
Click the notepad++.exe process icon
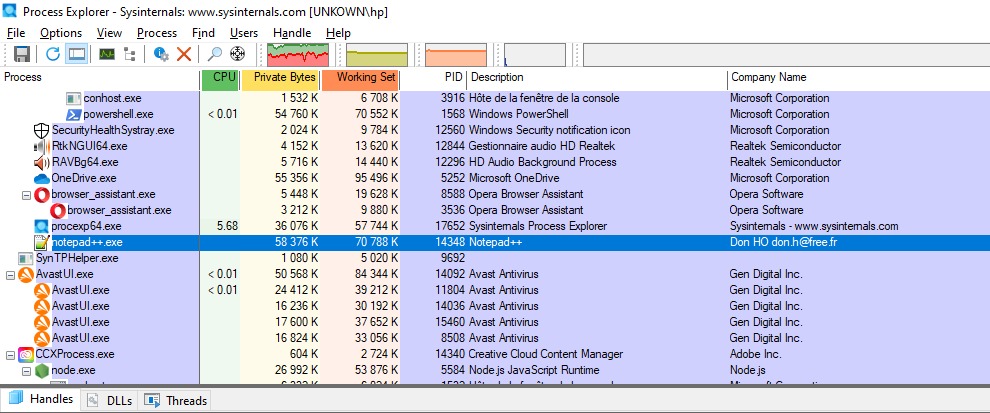pos(42,242)
